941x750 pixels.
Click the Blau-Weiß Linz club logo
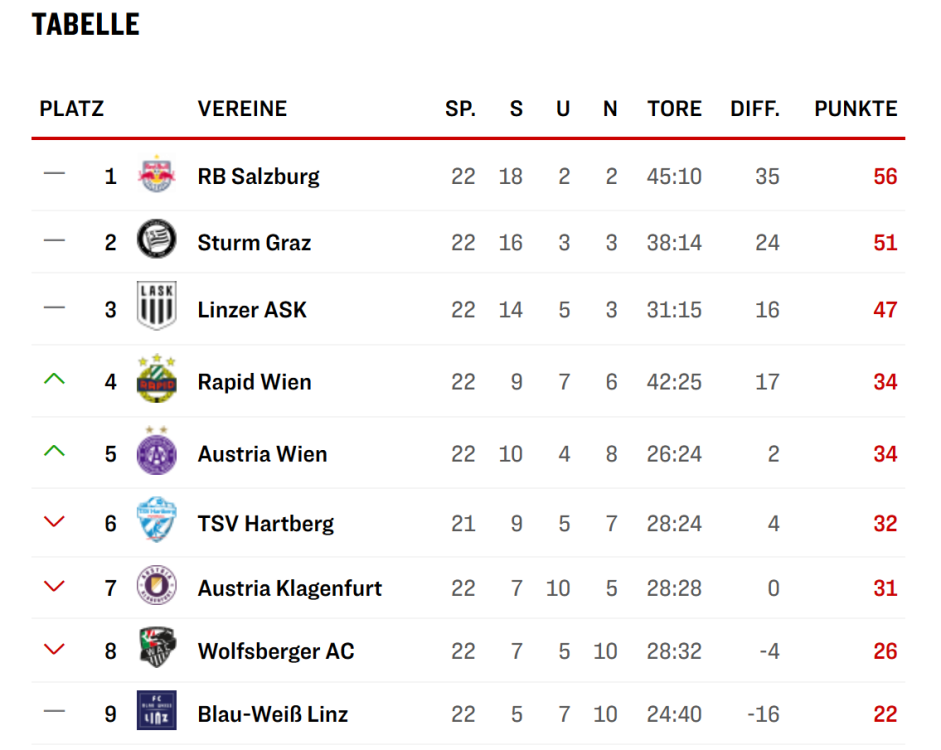click(156, 712)
